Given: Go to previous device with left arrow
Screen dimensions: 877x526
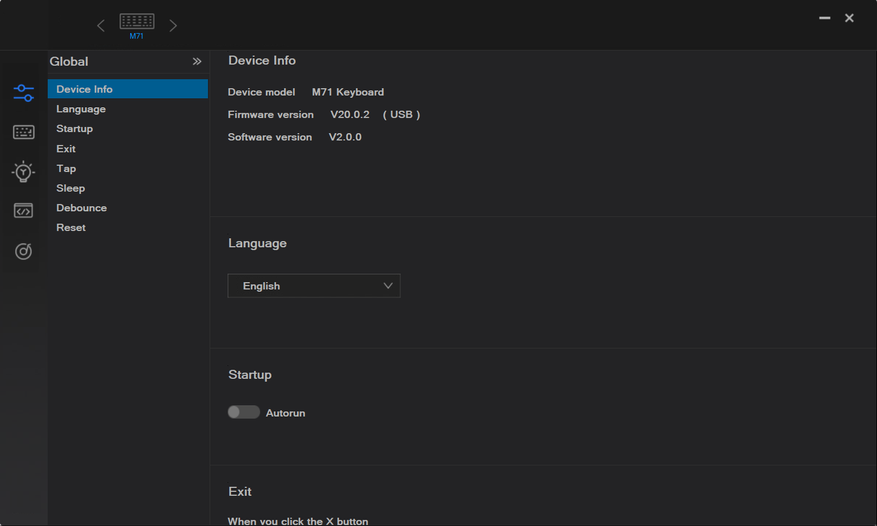Looking at the screenshot, I should point(100,26).
